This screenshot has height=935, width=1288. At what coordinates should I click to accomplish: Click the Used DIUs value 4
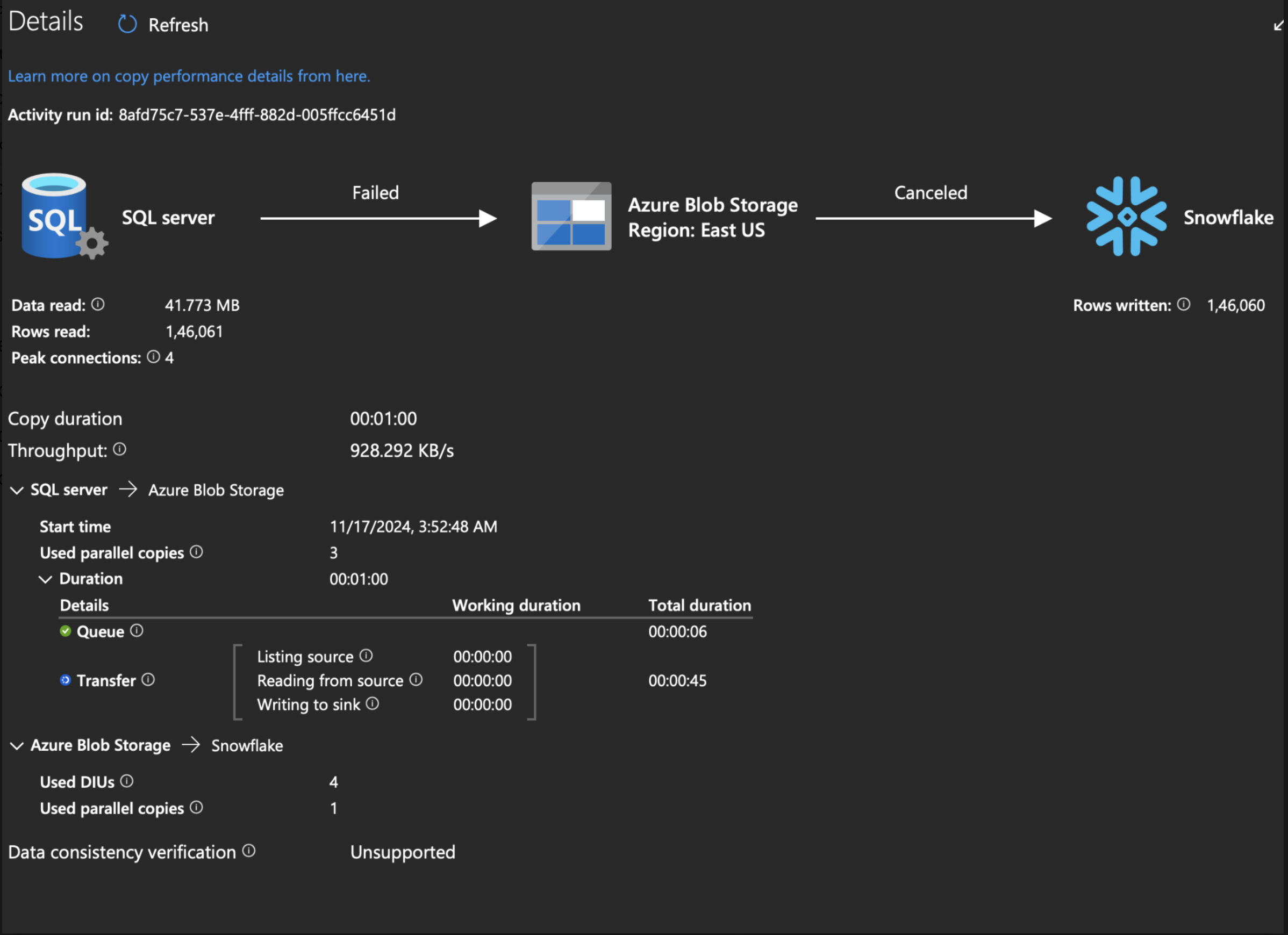333,782
